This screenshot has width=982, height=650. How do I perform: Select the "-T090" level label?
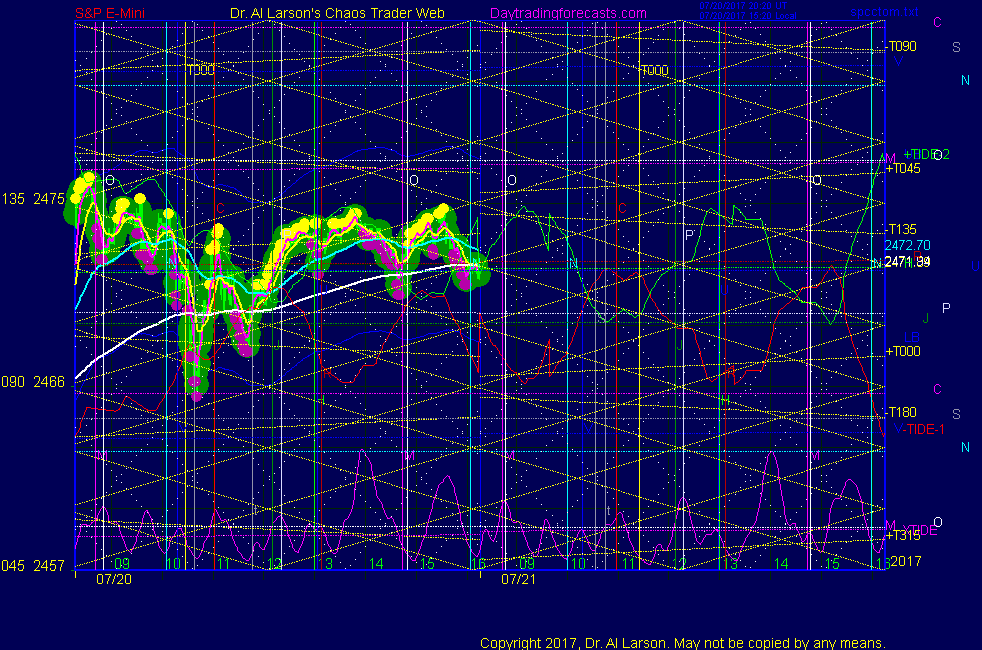coord(902,46)
